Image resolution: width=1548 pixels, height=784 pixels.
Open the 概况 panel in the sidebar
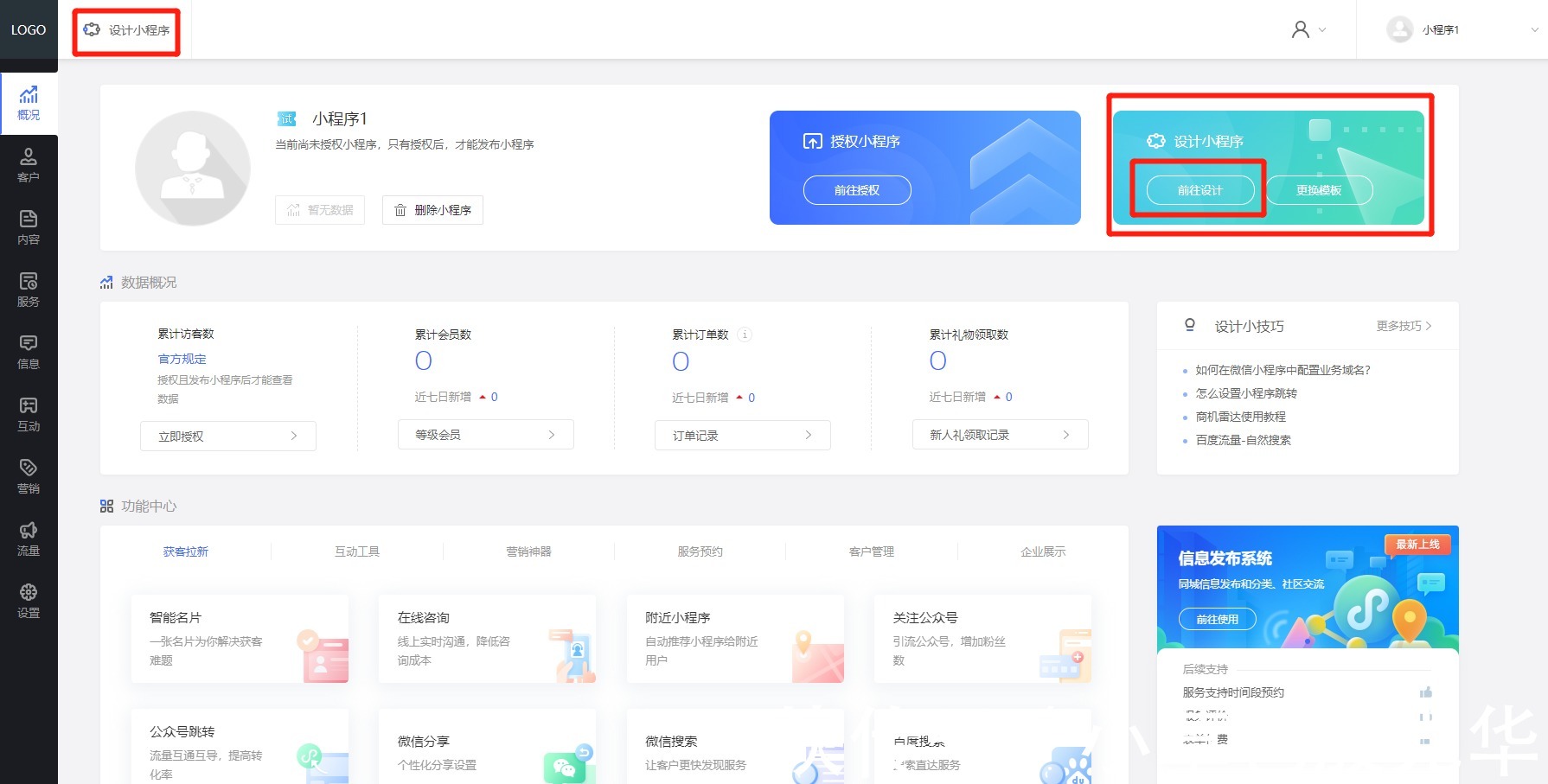[29, 102]
